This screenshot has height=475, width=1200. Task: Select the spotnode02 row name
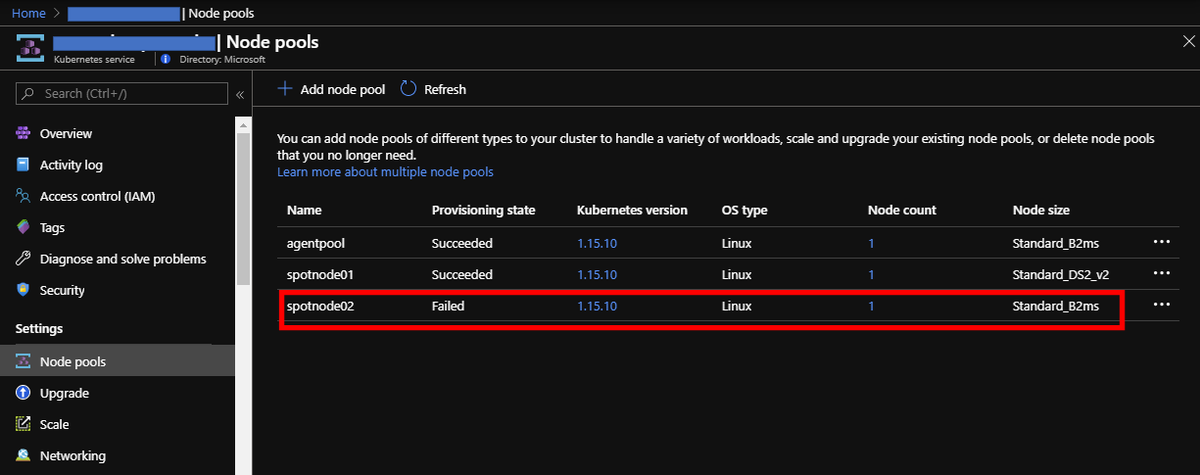tap(321, 306)
